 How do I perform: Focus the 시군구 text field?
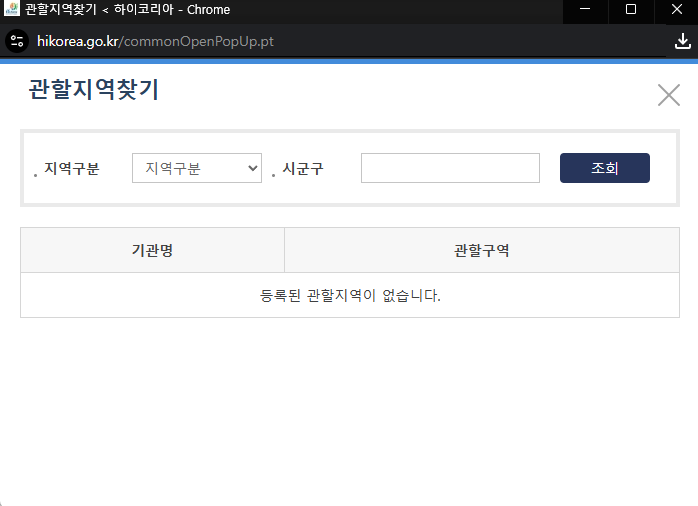pos(450,168)
